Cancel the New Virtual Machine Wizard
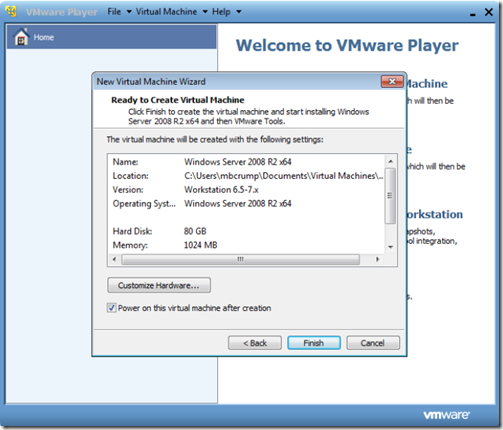503x430 pixels. point(373,343)
